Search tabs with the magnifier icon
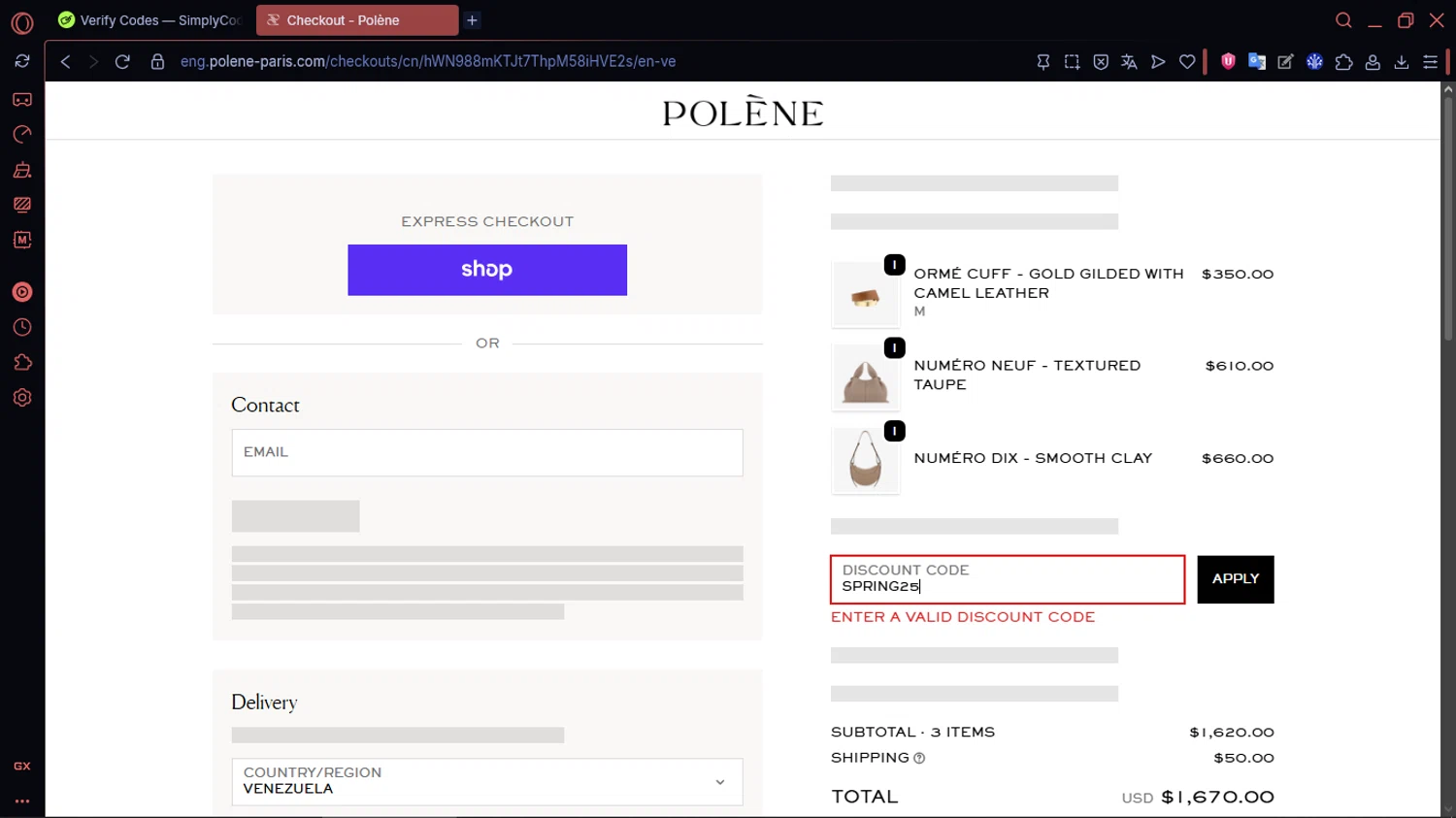 pyautogui.click(x=1343, y=20)
